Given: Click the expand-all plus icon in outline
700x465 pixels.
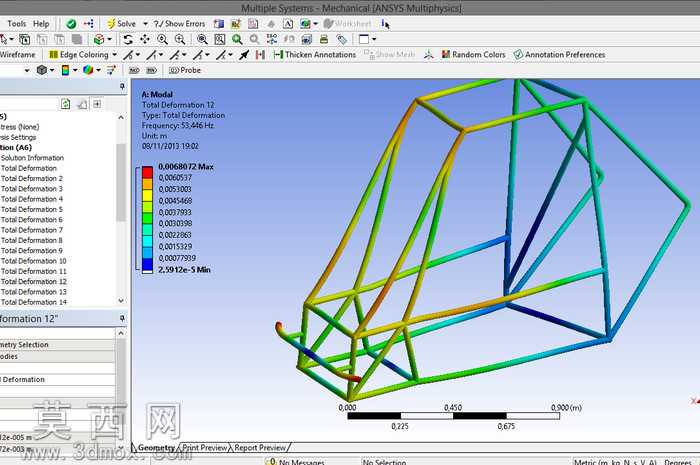Looking at the screenshot, I should pyautogui.click(x=97, y=104).
